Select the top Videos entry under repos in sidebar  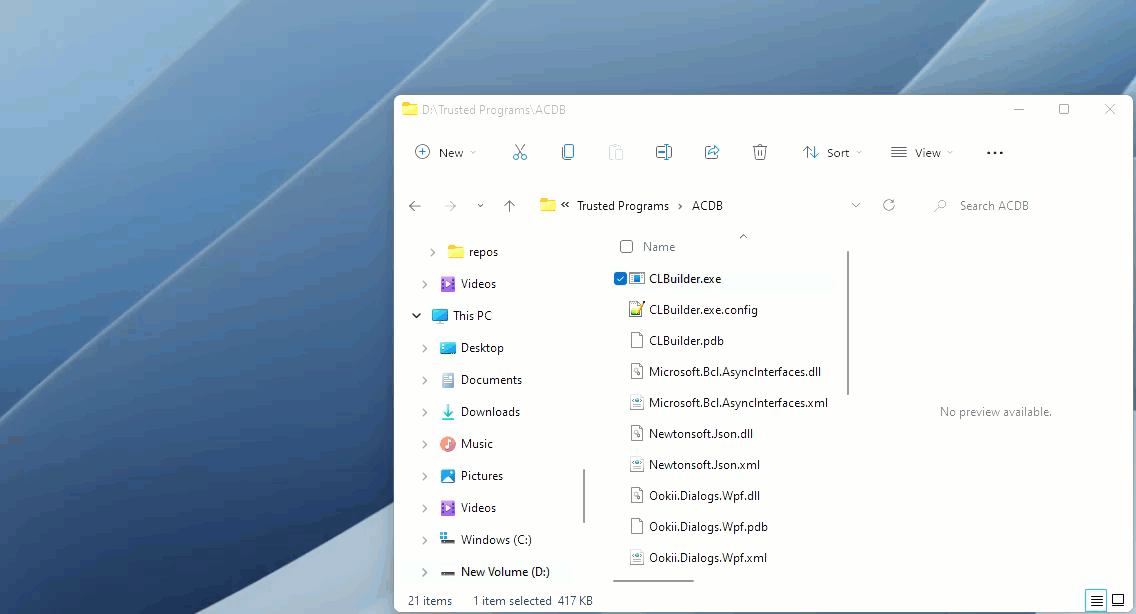(x=478, y=284)
